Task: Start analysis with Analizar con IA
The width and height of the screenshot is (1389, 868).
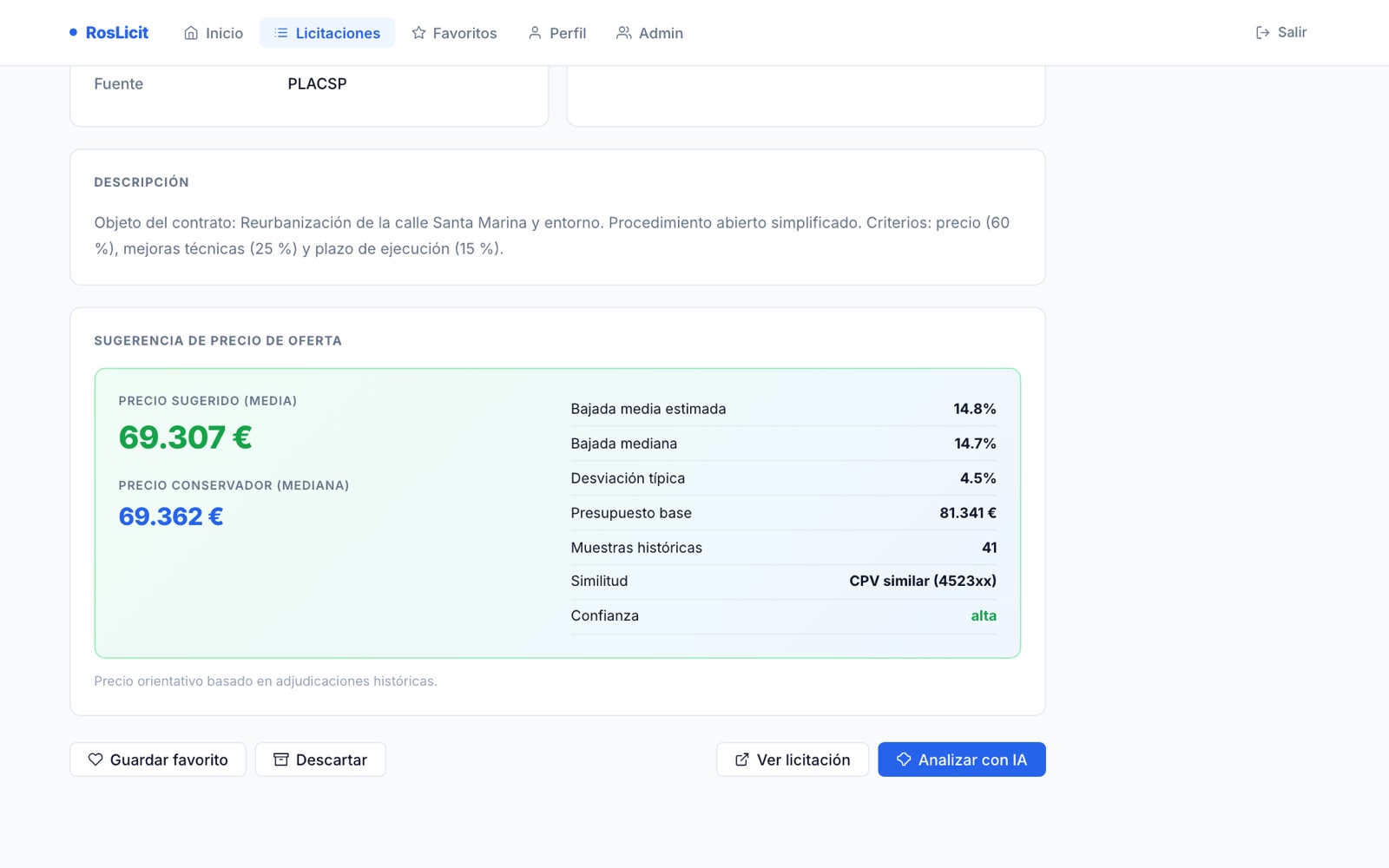Action: (962, 759)
